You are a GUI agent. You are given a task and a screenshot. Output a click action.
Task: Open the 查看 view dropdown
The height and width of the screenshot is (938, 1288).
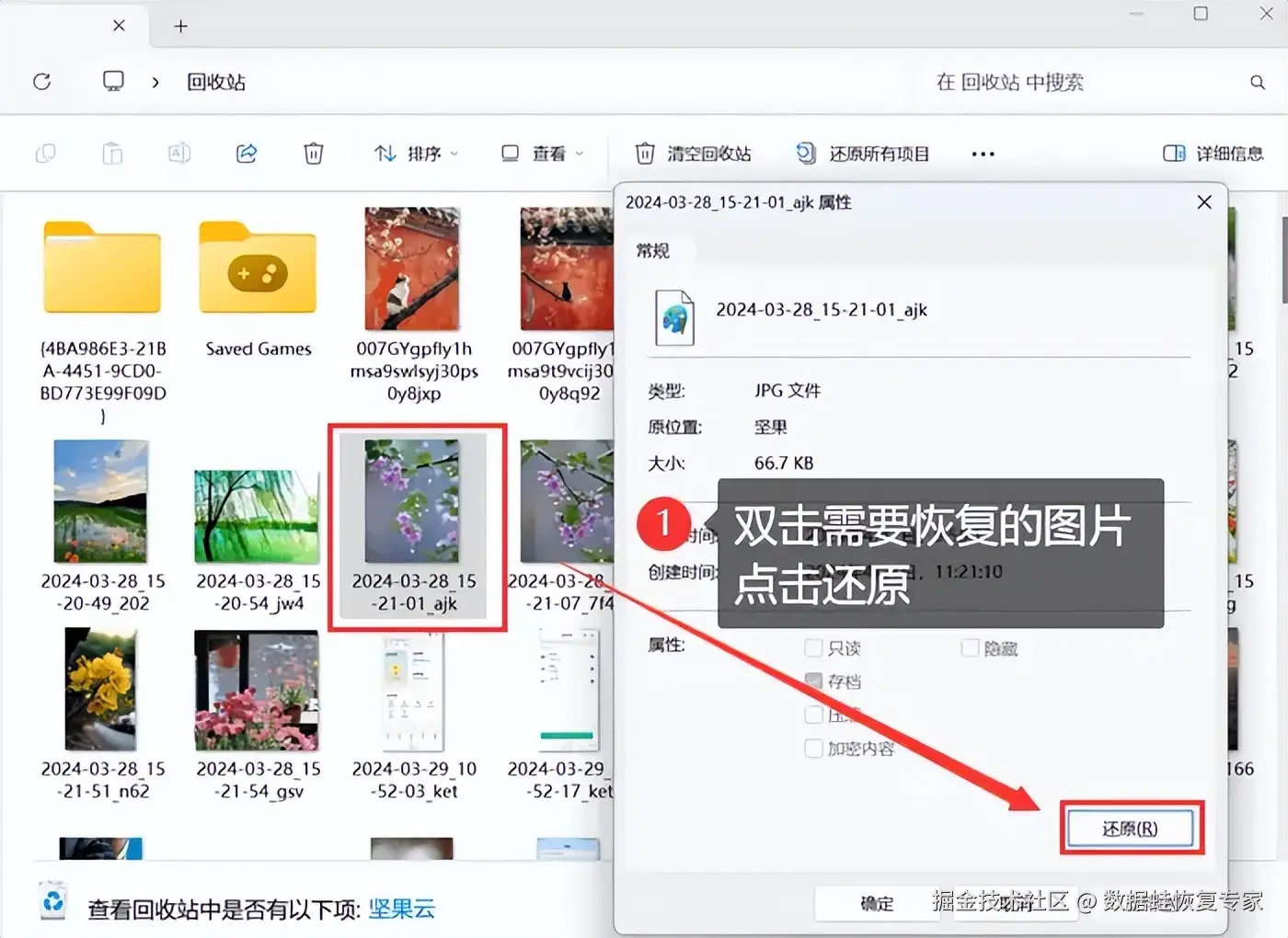click(x=542, y=154)
